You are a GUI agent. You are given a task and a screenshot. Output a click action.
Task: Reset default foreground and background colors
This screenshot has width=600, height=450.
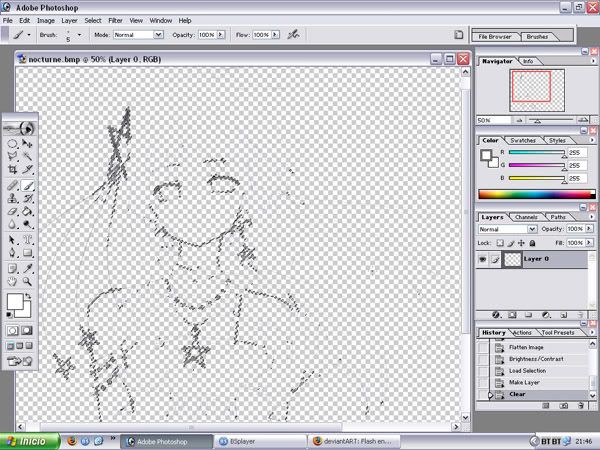(9, 315)
